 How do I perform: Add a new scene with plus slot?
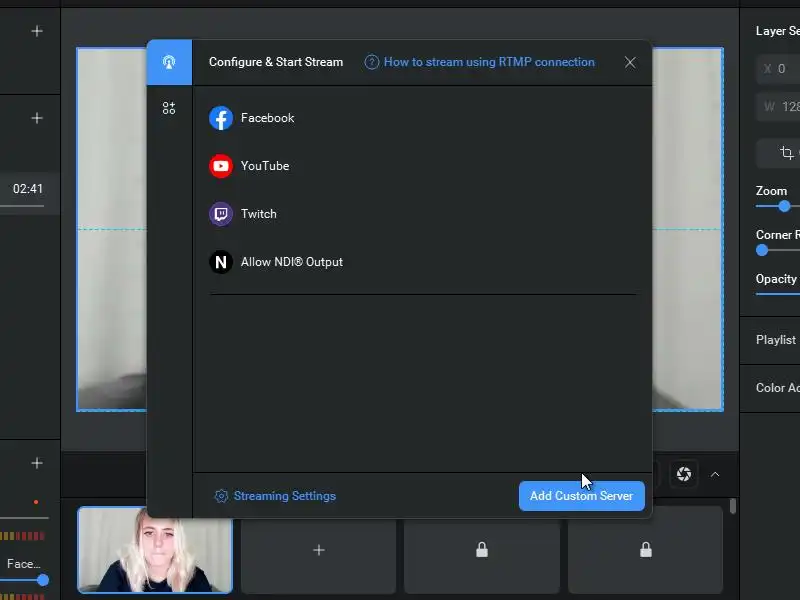click(319, 550)
